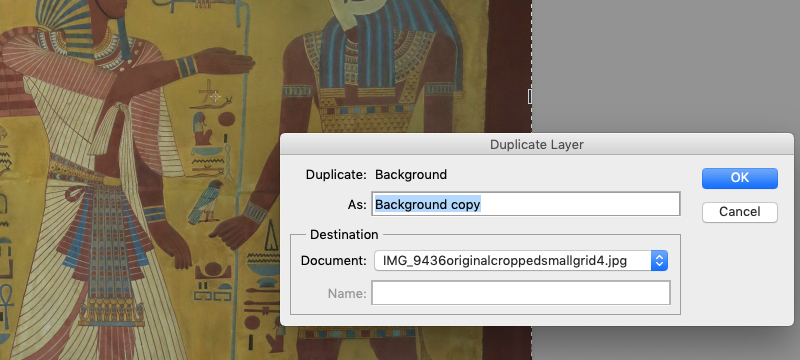Click the disabled destination Name field
The width and height of the screenshot is (800, 360).
(520, 293)
